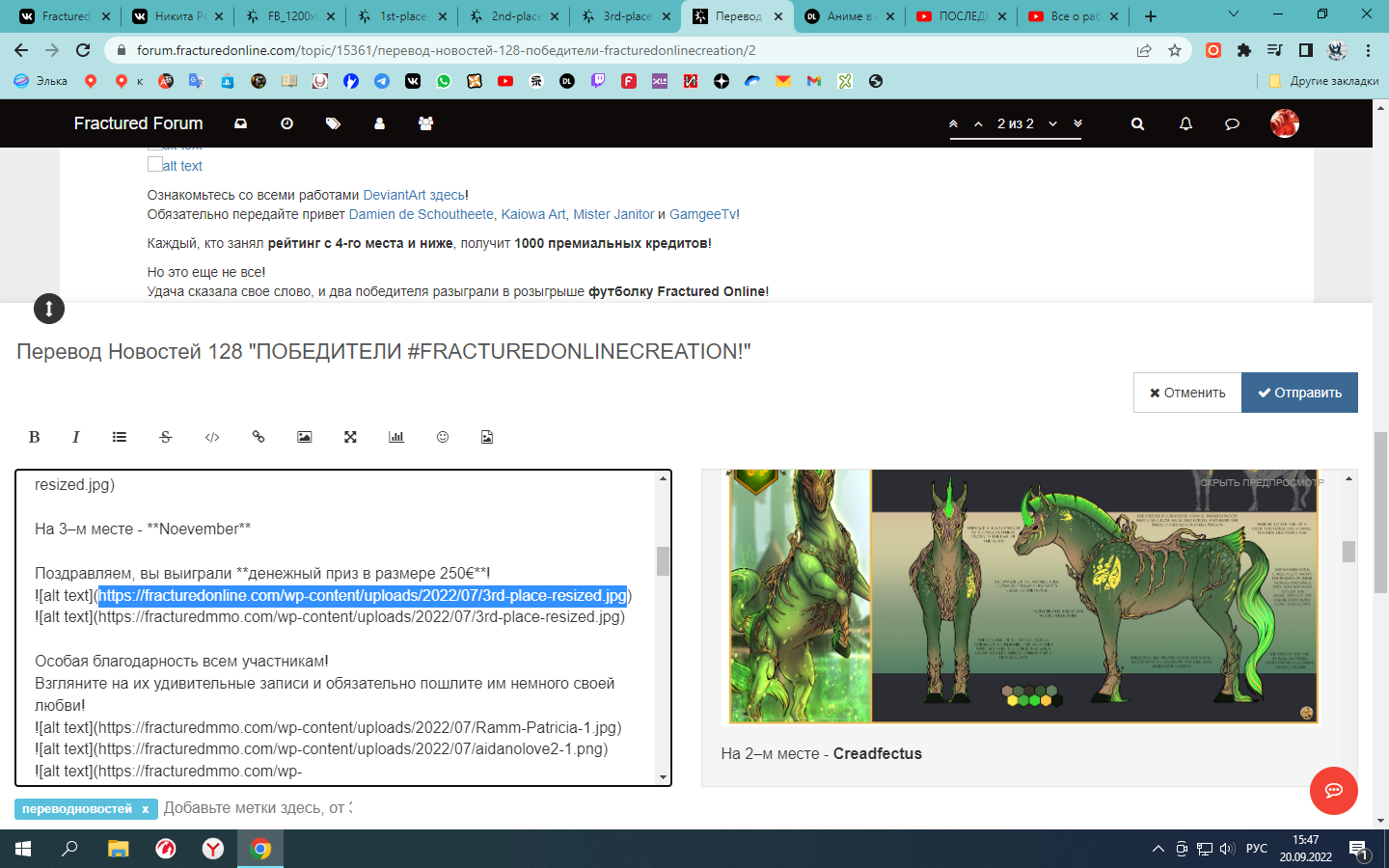The height and width of the screenshot is (868, 1389).
Task: Open tab search chevron in the title bar
Action: 1234,14
